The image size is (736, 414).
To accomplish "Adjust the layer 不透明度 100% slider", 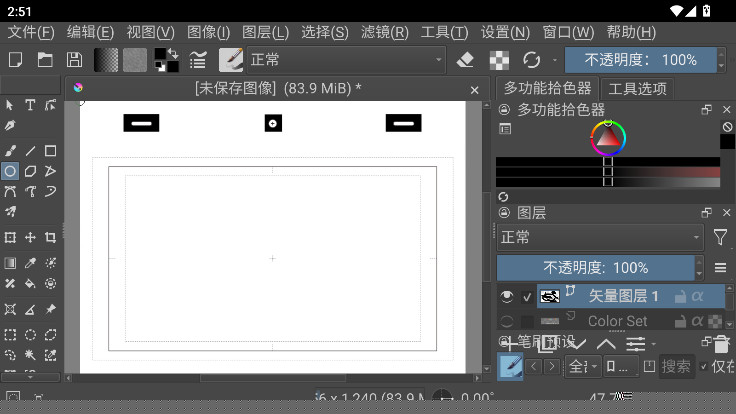I will [596, 268].
